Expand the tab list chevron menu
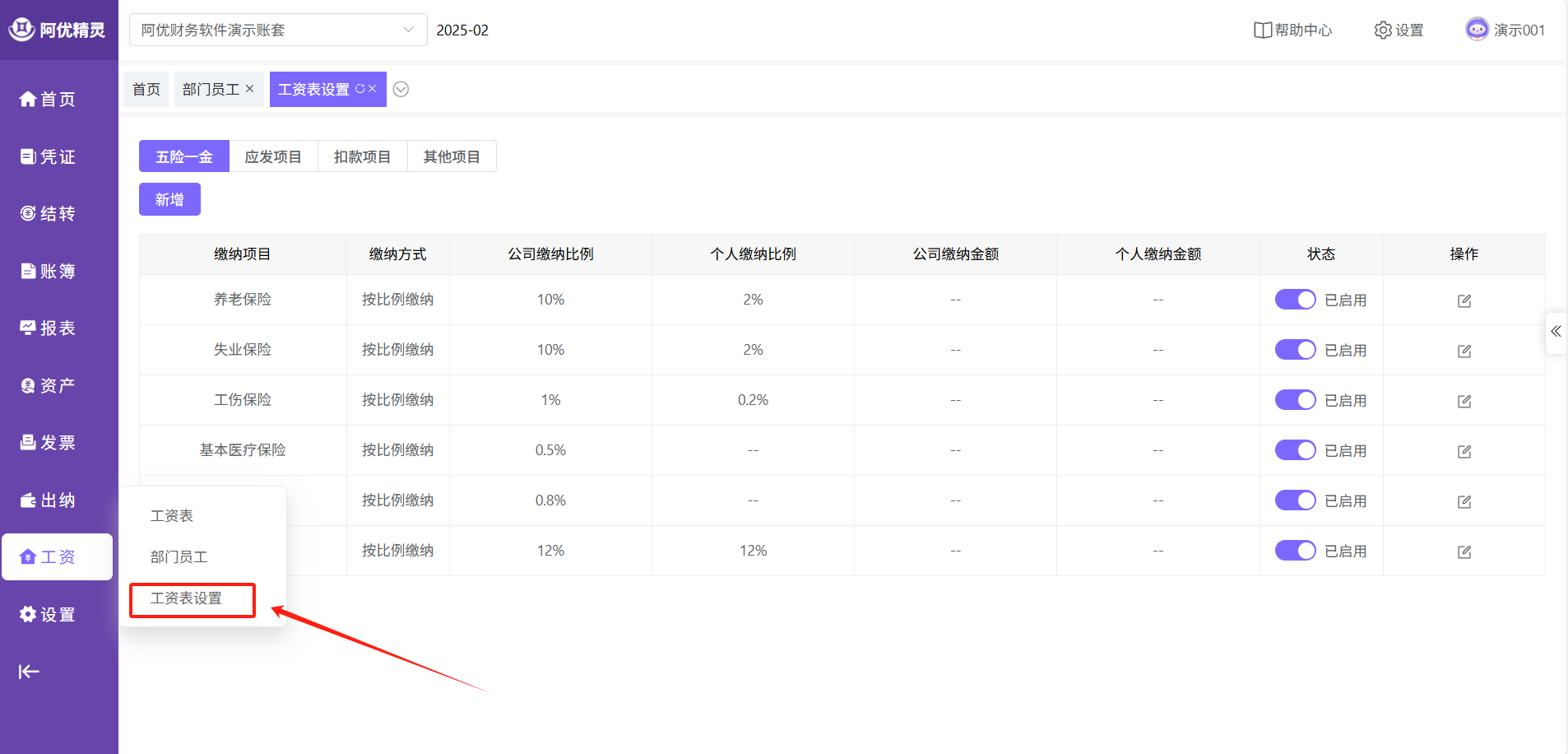1568x754 pixels. (401, 90)
